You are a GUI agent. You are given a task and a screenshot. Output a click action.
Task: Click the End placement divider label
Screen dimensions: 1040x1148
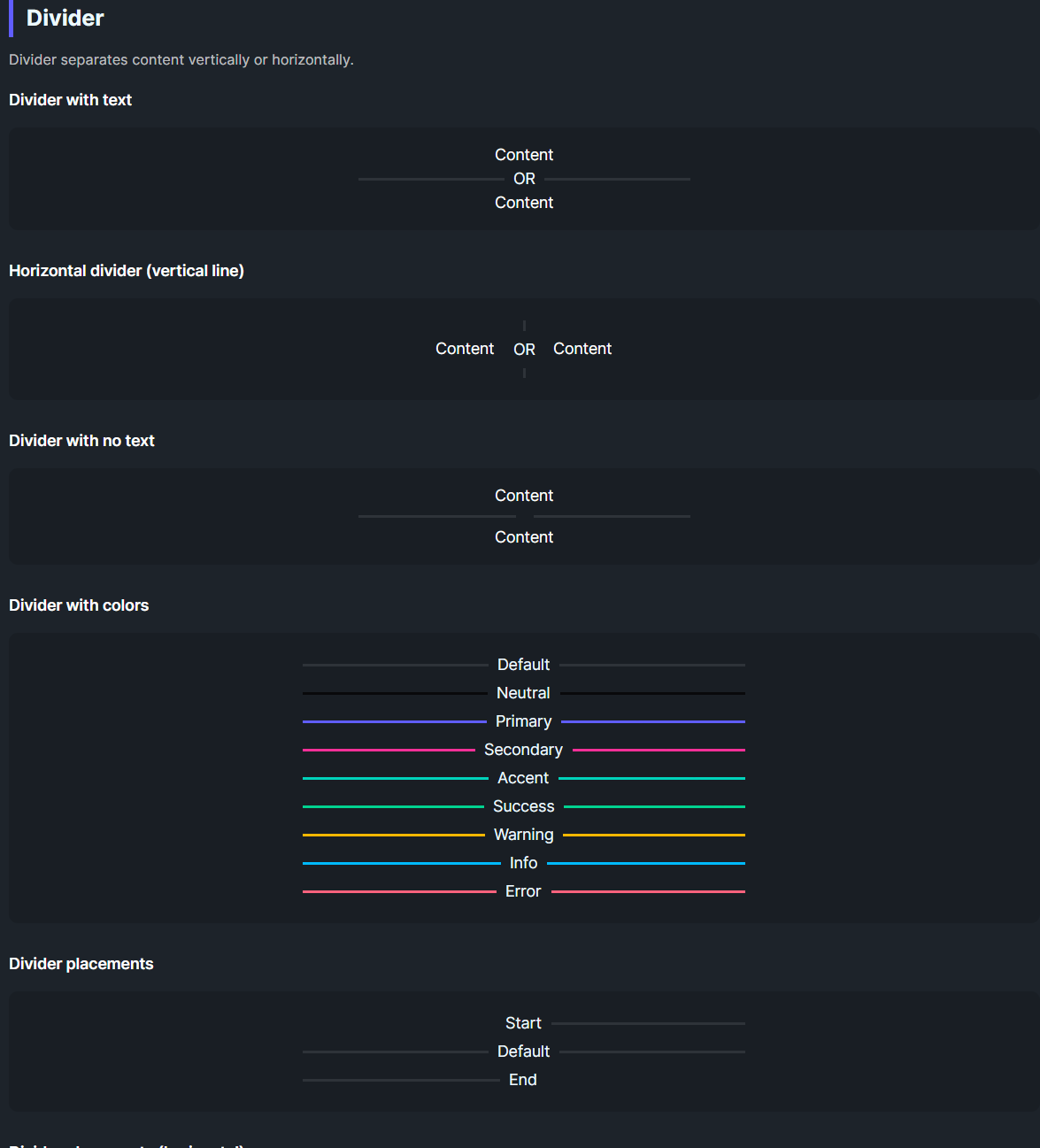(522, 1080)
